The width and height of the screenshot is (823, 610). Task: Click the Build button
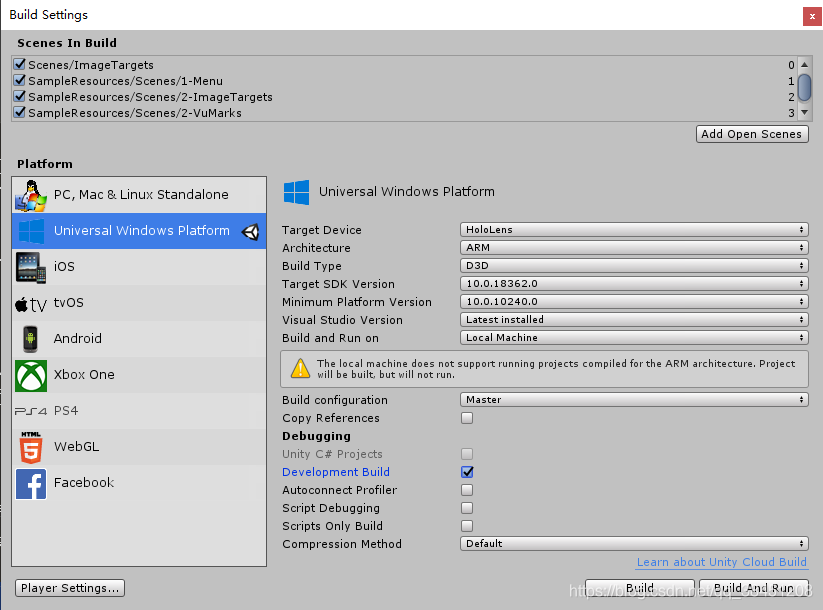point(640,588)
